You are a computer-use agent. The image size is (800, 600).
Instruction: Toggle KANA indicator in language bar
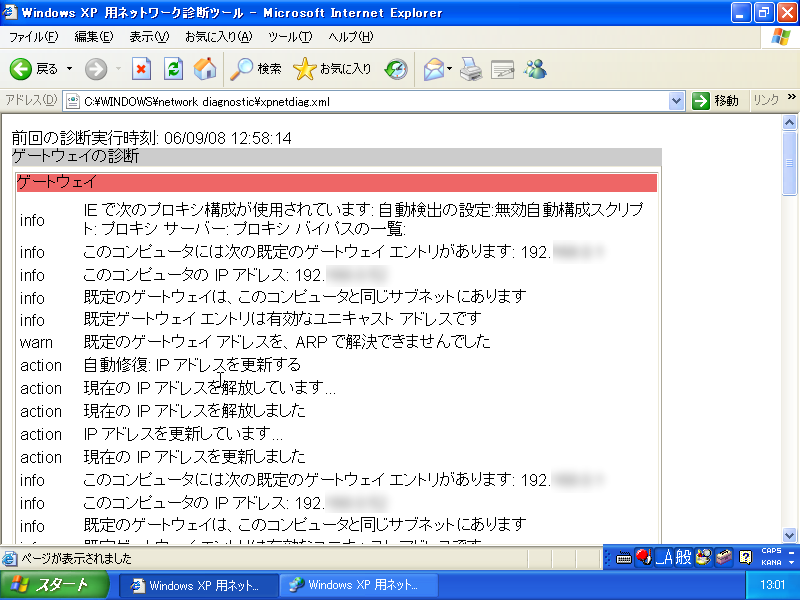[771, 563]
